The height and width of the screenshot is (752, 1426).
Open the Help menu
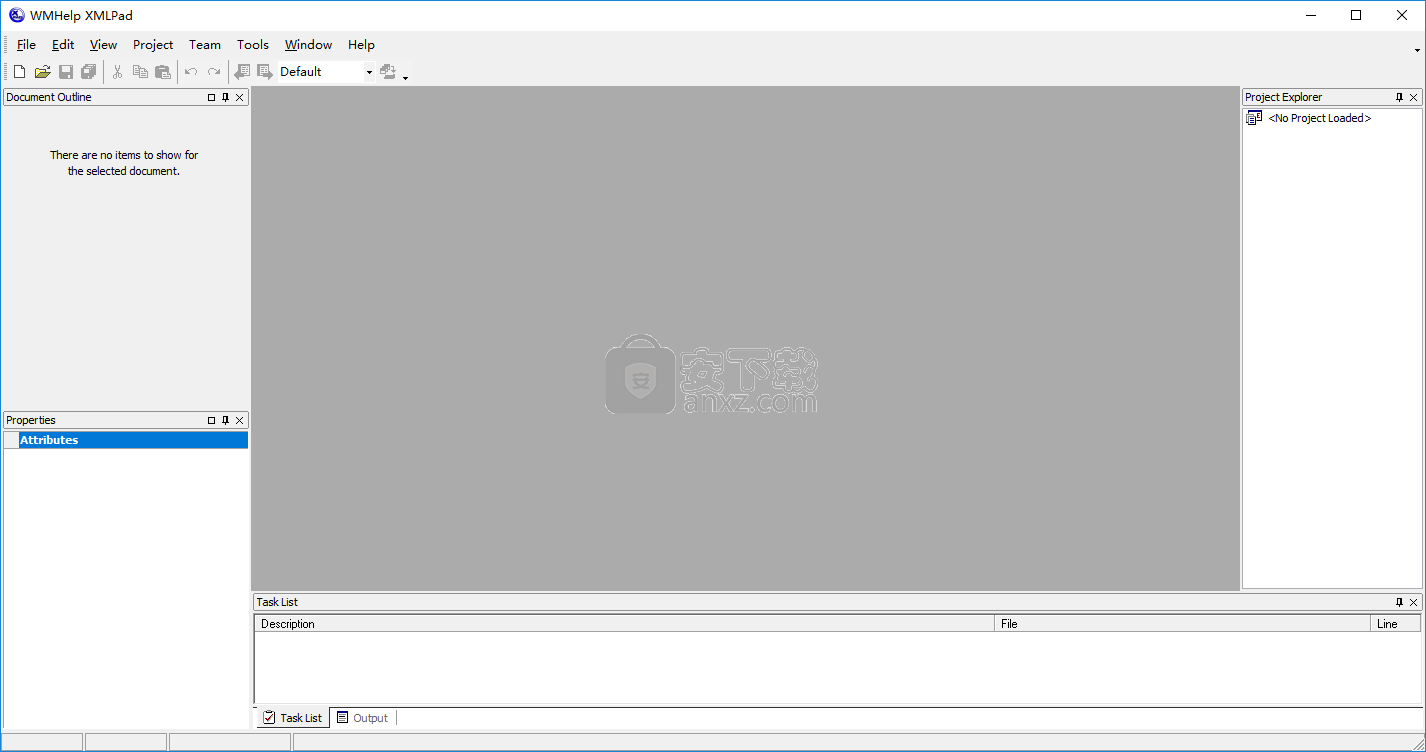coord(361,45)
